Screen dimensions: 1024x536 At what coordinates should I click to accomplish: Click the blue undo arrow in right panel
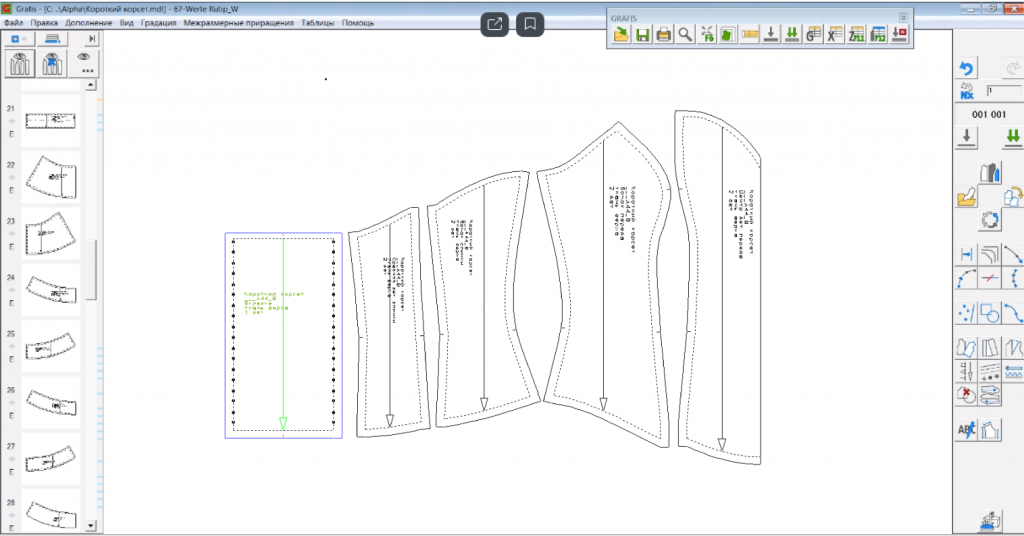(x=967, y=69)
